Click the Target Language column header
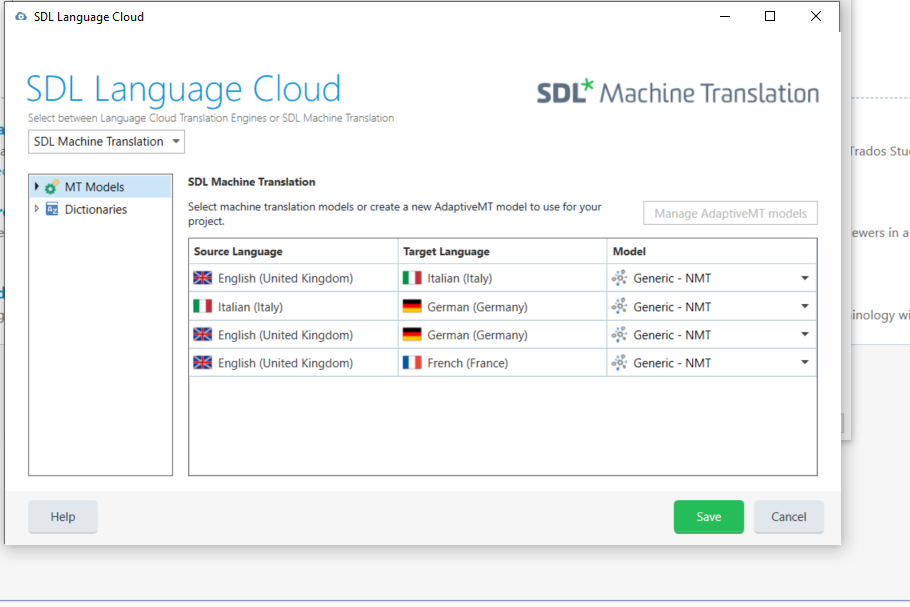 503,251
